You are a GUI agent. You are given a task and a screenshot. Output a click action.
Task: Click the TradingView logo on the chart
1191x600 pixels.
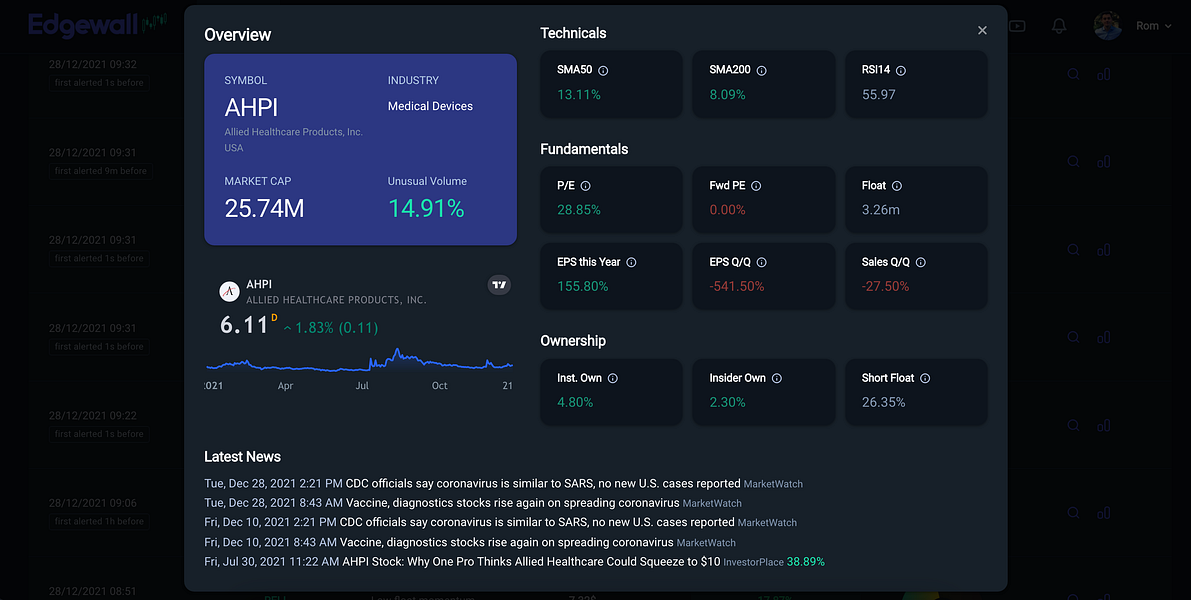coord(499,285)
